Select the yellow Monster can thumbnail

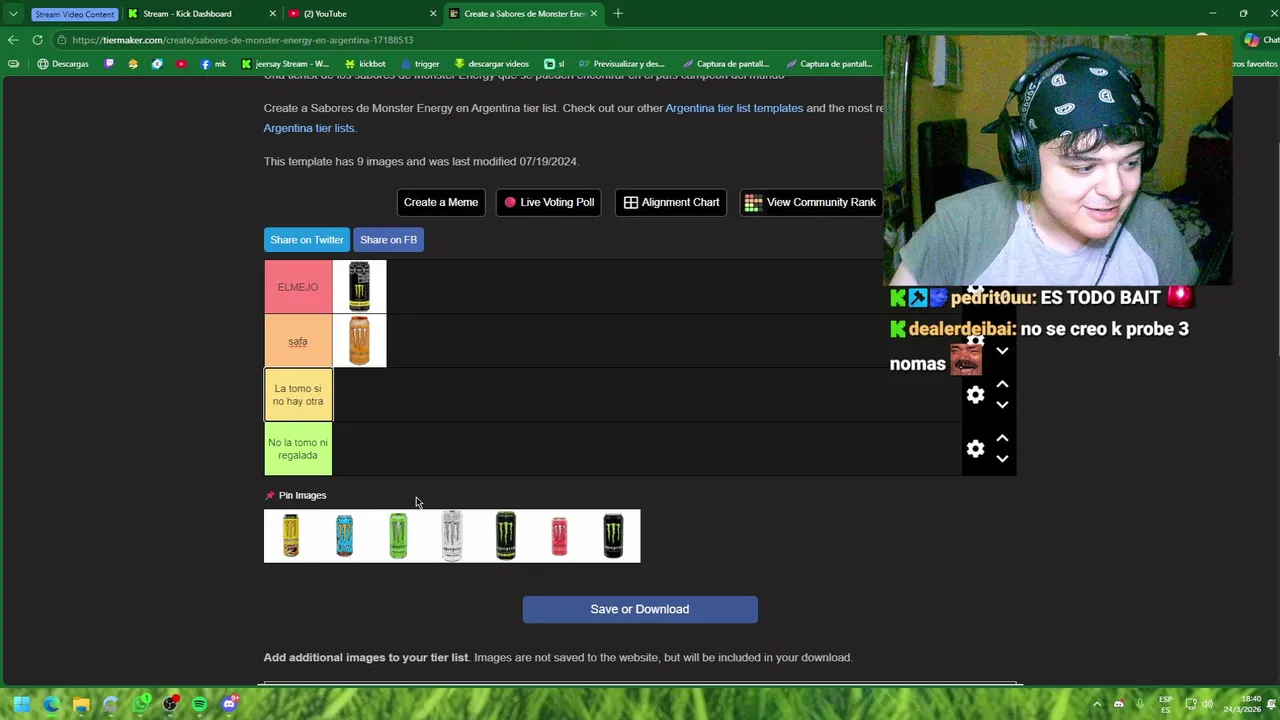(291, 536)
